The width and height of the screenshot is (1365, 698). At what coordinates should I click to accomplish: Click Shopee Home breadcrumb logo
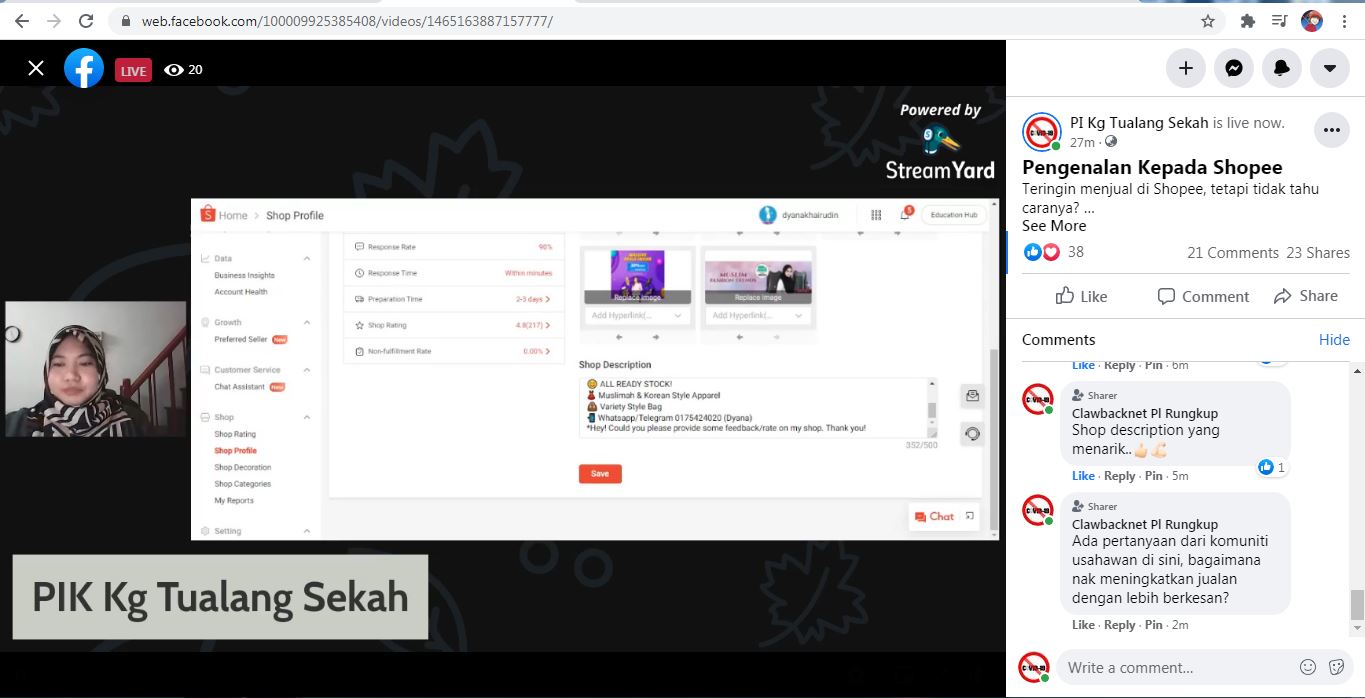(208, 214)
